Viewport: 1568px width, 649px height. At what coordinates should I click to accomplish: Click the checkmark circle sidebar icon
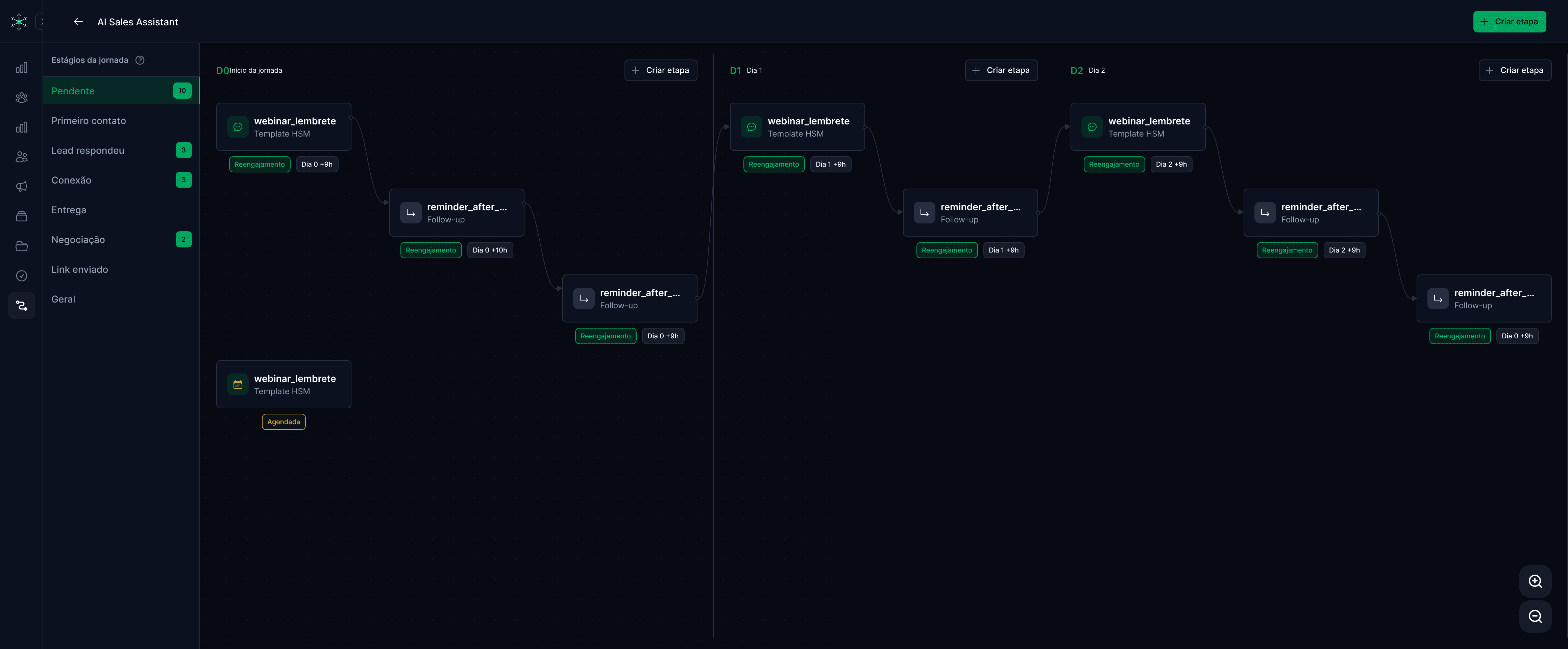click(x=21, y=276)
